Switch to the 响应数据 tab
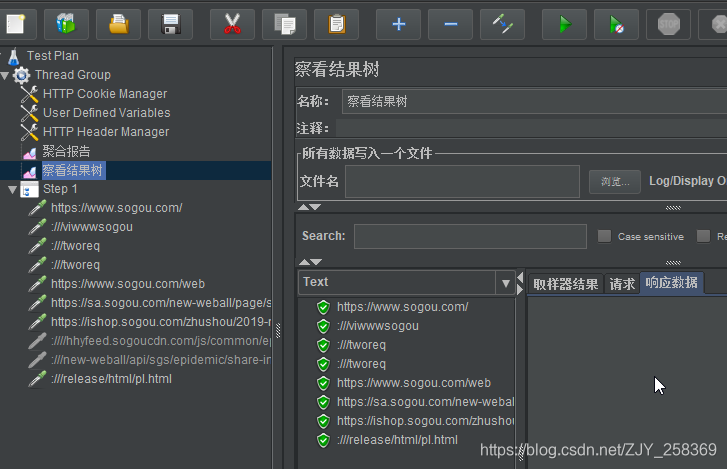727x469 pixels. [671, 283]
